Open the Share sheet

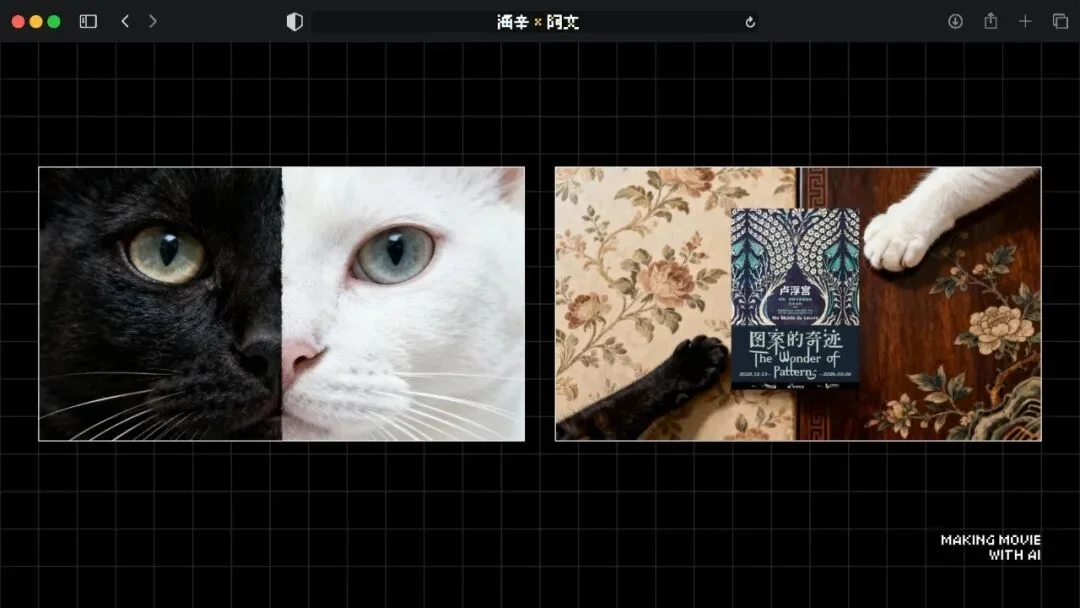[991, 20]
